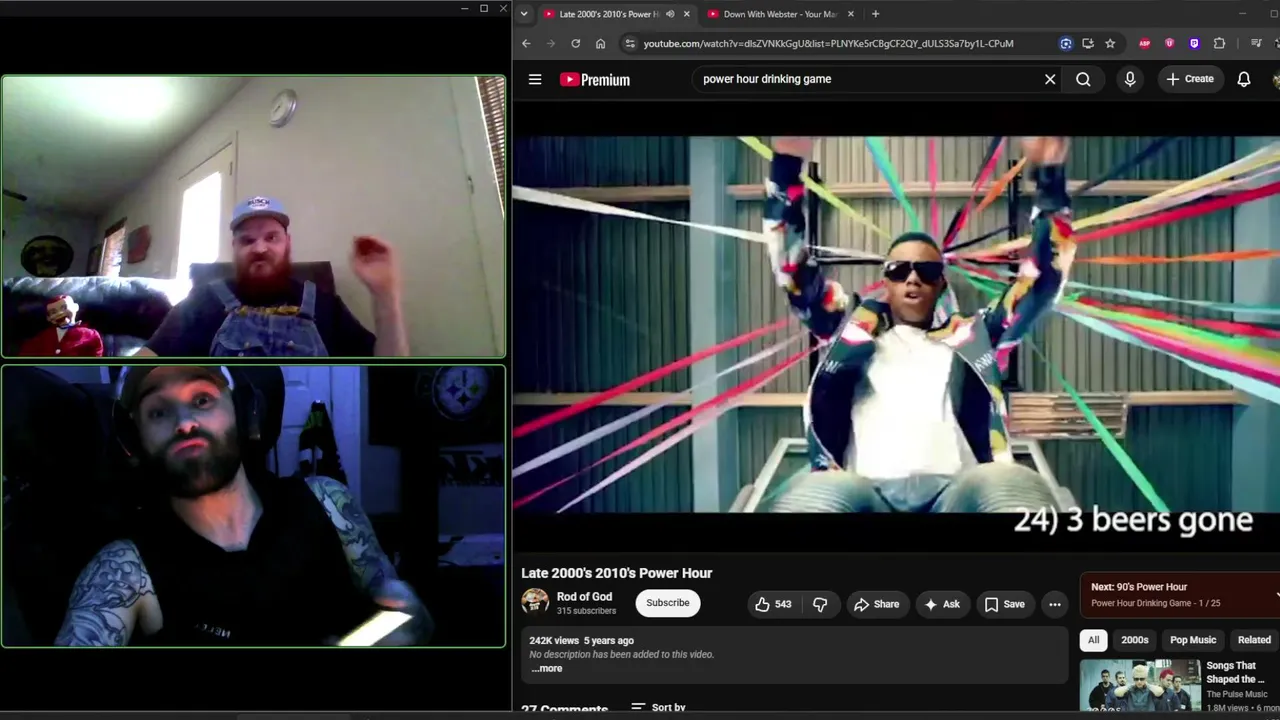Open browser media controls icon
The image size is (1280, 720).
coord(1256,43)
